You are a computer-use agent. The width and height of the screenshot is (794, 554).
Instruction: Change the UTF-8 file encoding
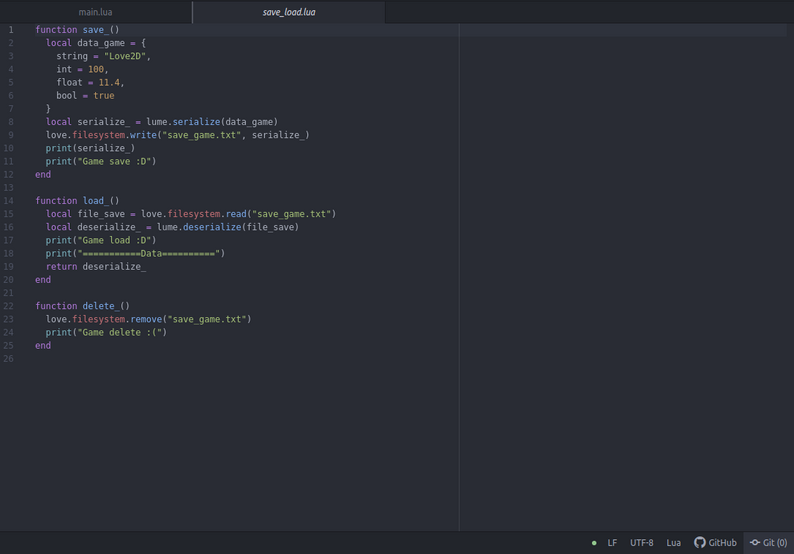pyautogui.click(x=642, y=542)
